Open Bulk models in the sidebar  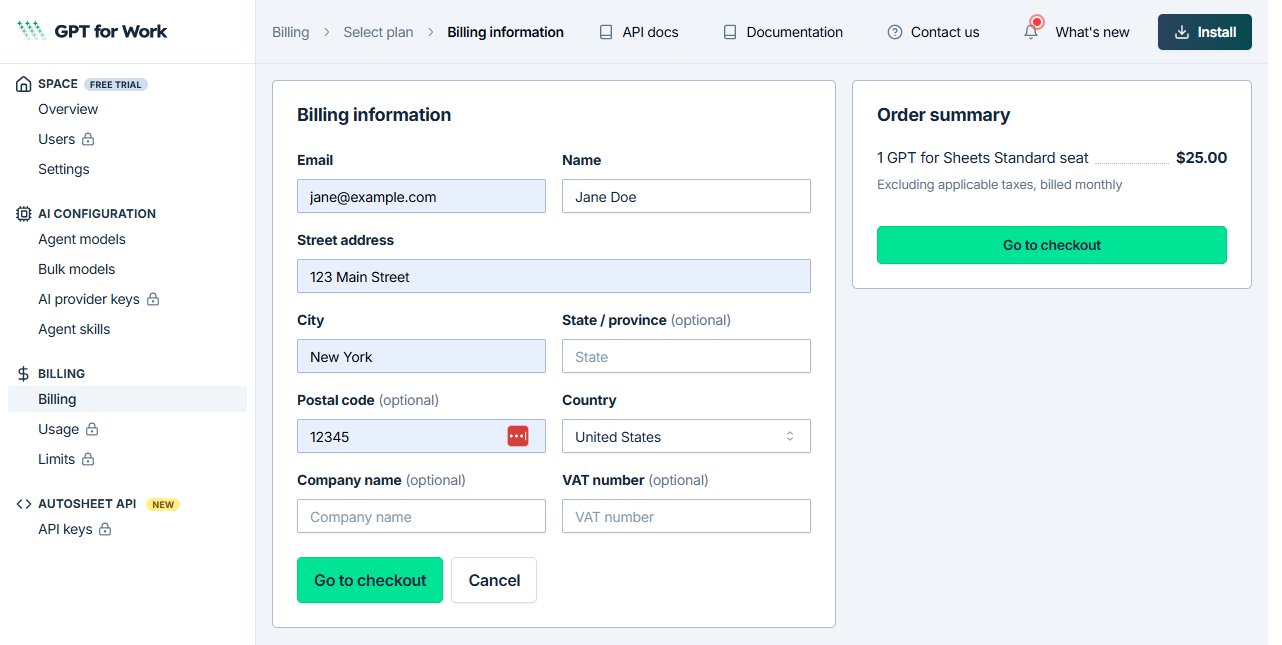point(77,269)
